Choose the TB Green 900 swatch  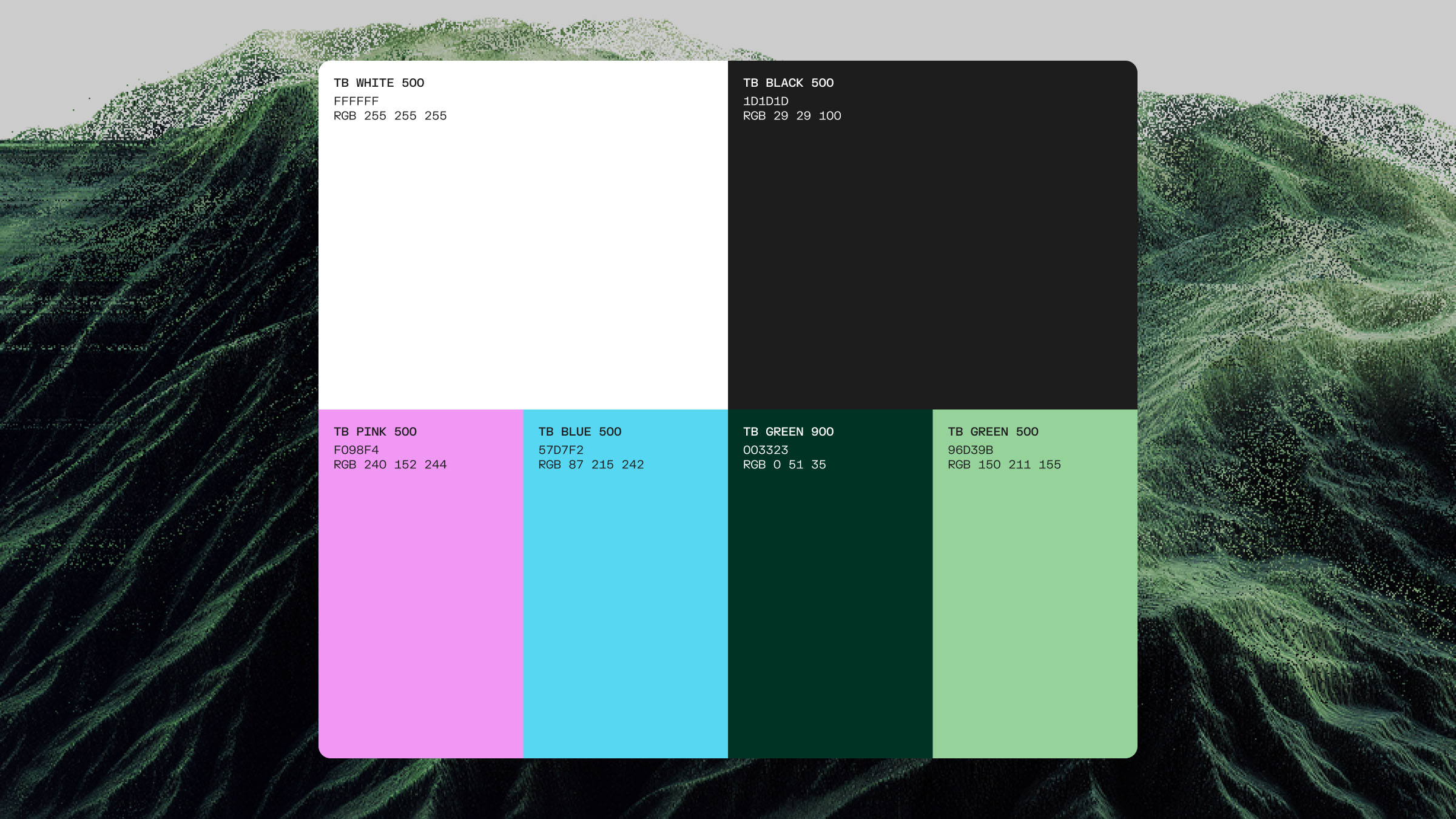pyautogui.click(x=830, y=584)
